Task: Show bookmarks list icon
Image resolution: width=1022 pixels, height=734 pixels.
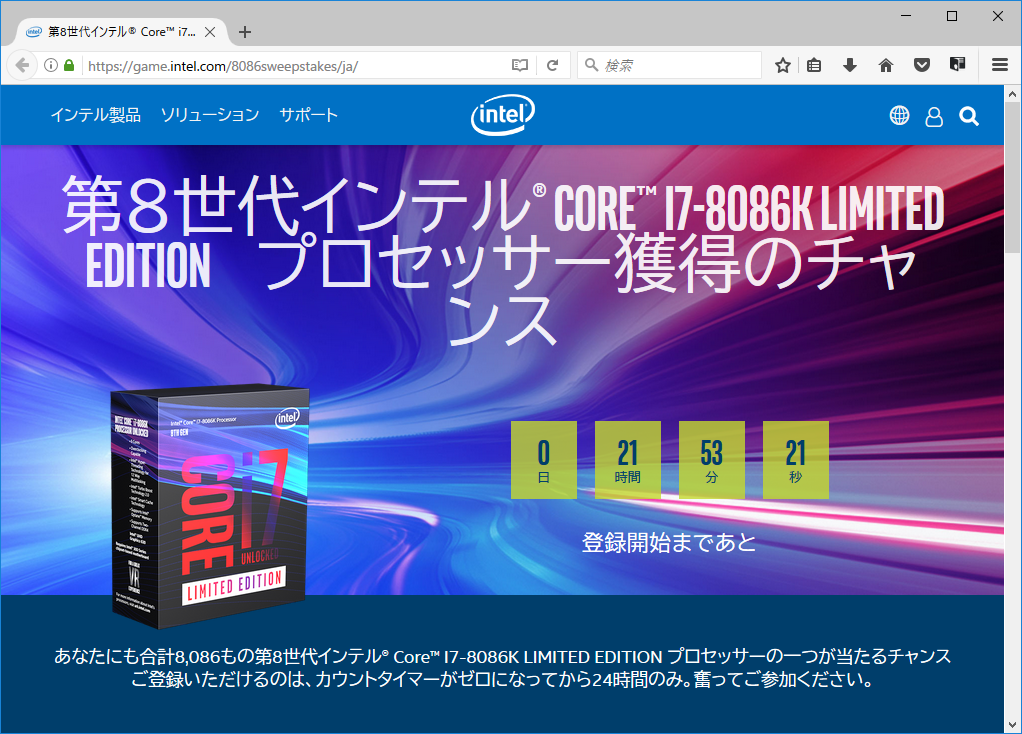Action: pos(814,65)
